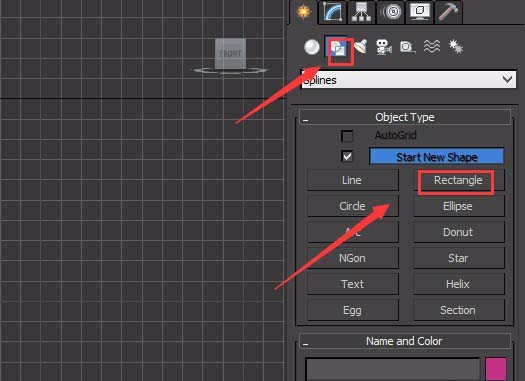Open the Display panel tab
Screen dimensions: 525x381
420,12
